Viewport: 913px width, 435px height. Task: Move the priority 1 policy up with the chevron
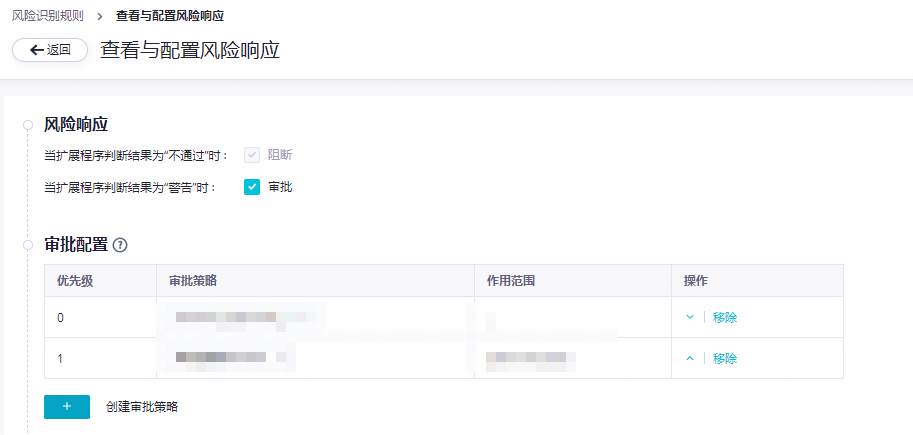pos(689,358)
